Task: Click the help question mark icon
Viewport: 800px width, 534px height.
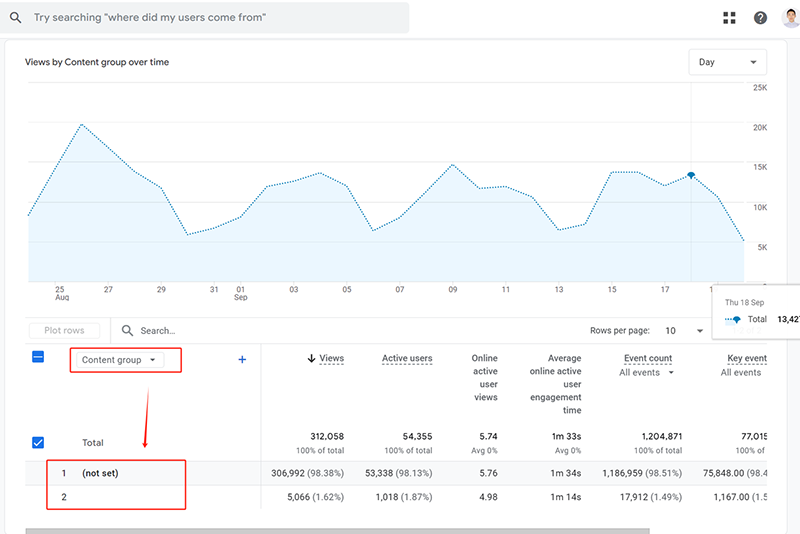Action: [x=760, y=18]
